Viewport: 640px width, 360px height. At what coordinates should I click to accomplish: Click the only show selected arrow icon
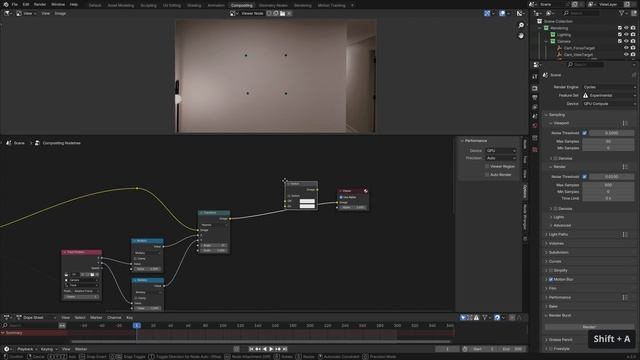[462, 318]
